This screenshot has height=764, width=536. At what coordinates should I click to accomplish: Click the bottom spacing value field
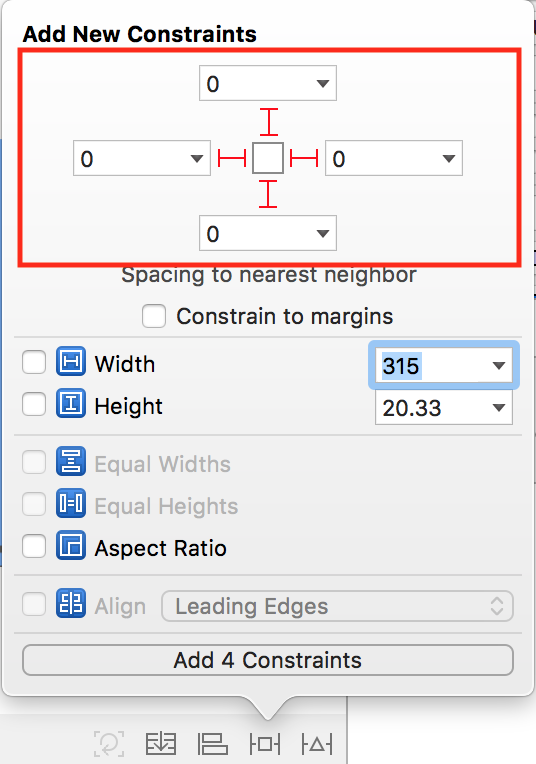click(x=268, y=233)
